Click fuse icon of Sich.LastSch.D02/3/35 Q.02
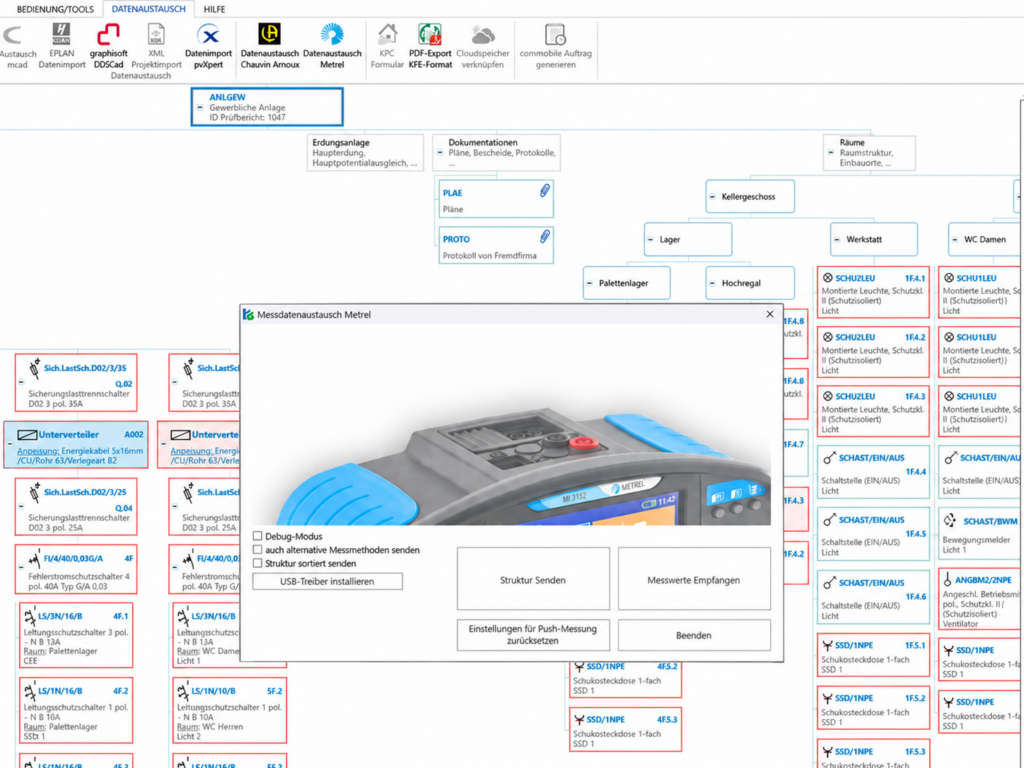Screen dimensions: 1024x768 [x=34, y=369]
